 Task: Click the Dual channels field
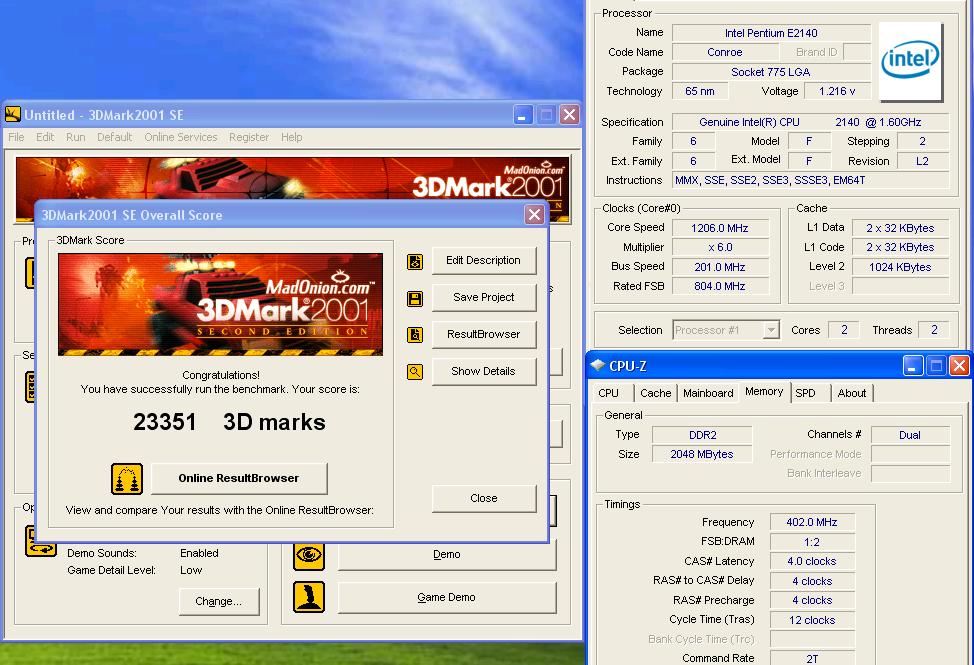point(910,435)
